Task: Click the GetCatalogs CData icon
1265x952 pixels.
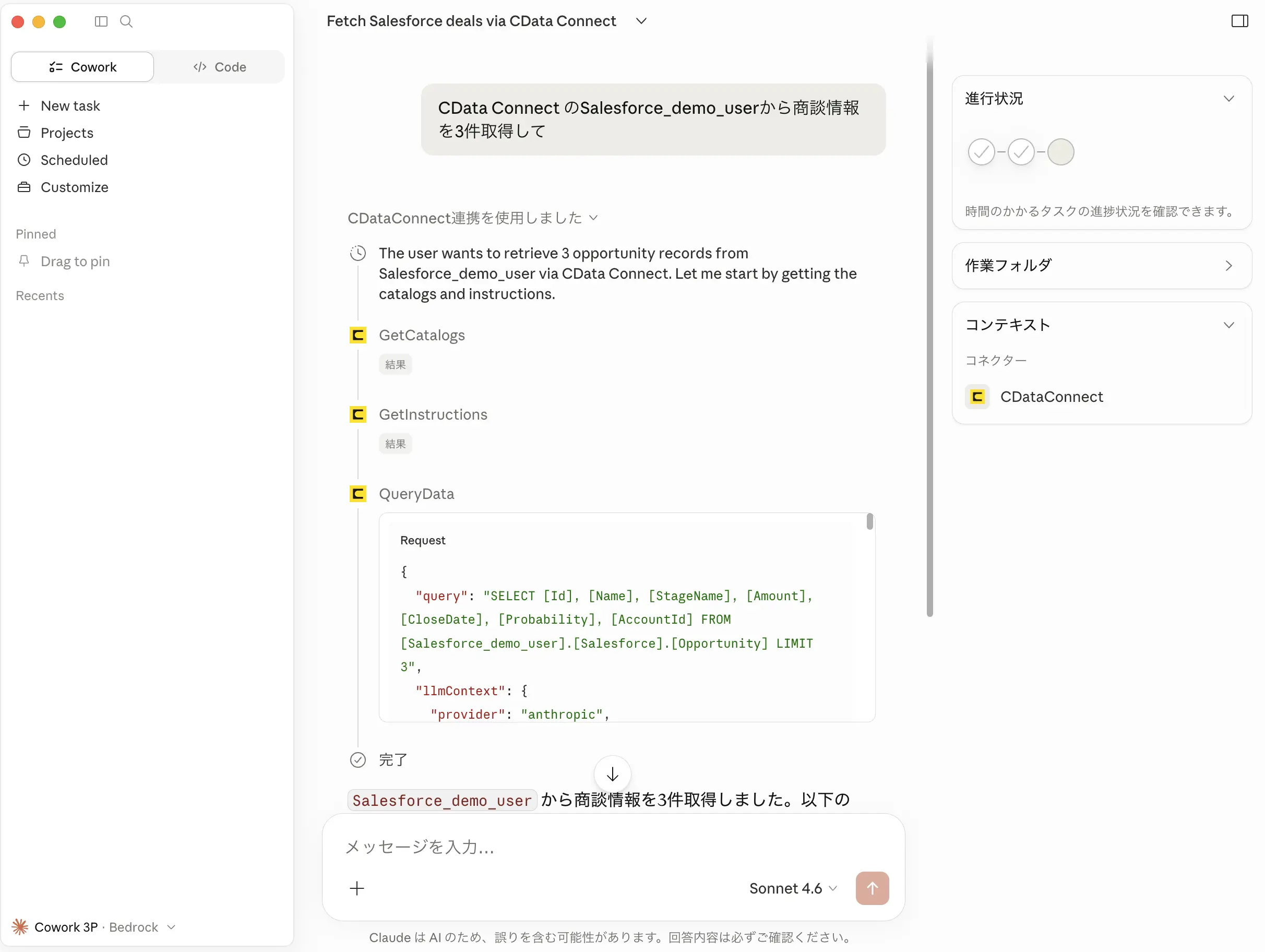Action: pyautogui.click(x=358, y=335)
